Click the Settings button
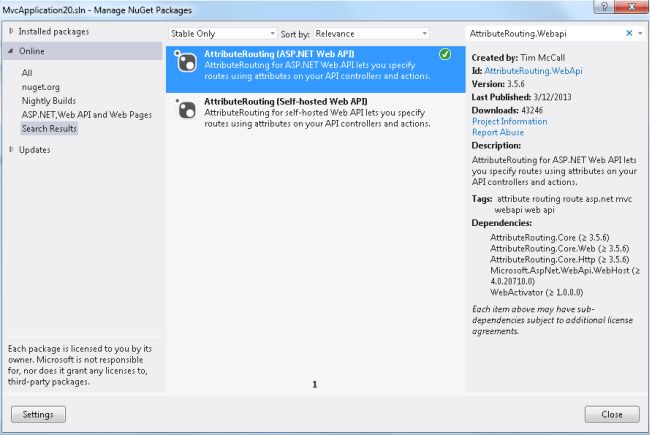 pos(38,414)
